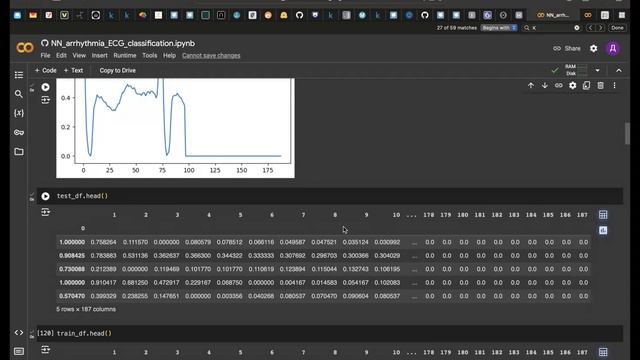
Task: Click Copy to Drive button
Action: [x=118, y=70]
